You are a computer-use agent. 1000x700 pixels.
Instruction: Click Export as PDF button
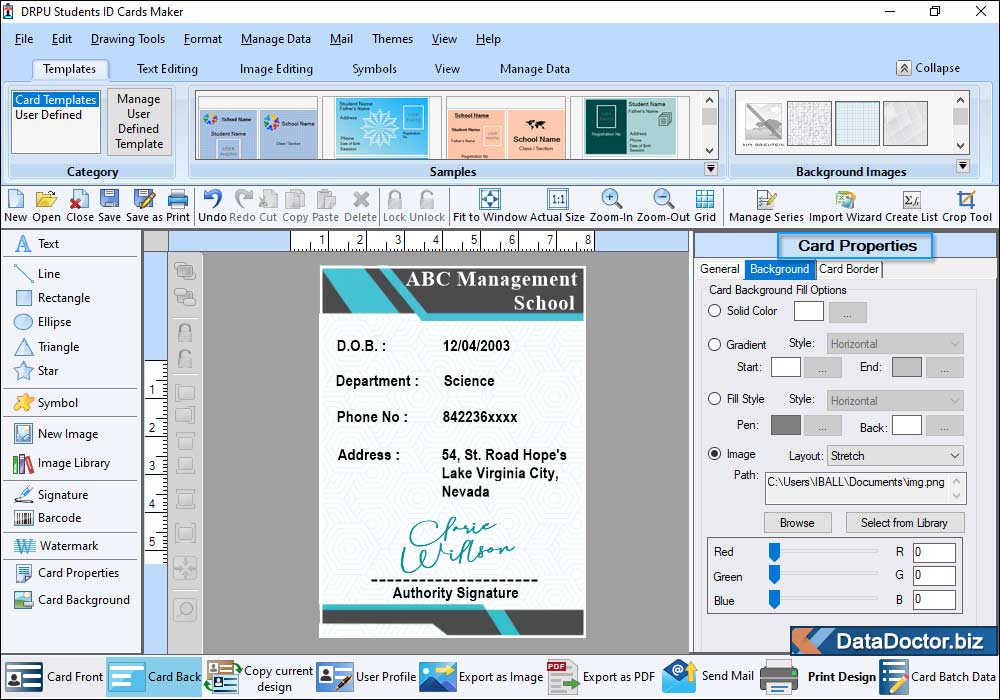(x=601, y=676)
